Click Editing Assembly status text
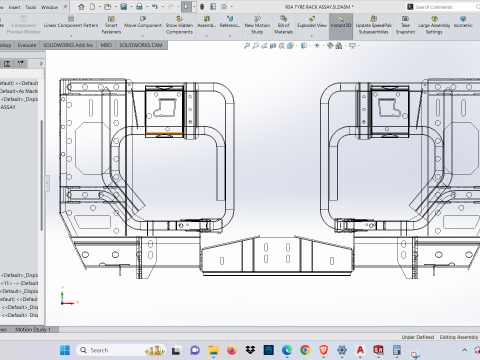This screenshot has height=360, width=480. pyautogui.click(x=459, y=337)
